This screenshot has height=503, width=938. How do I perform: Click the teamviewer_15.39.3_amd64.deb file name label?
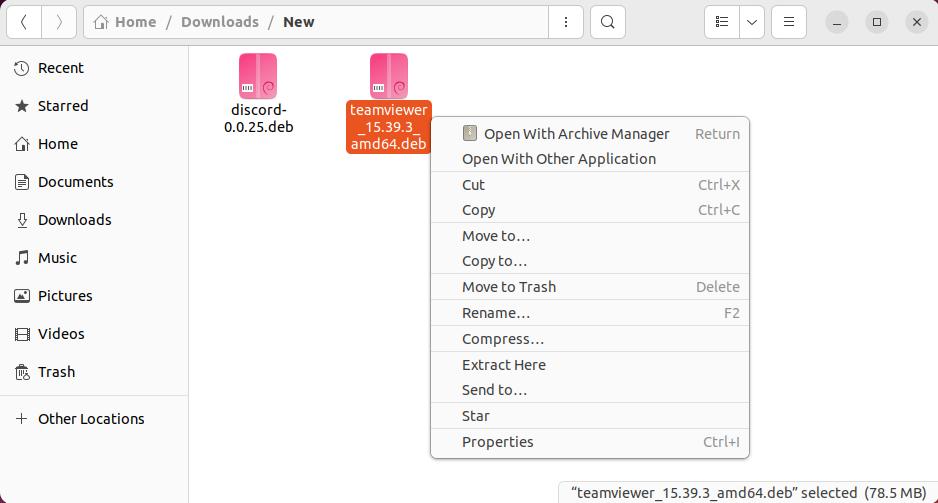[x=389, y=127]
